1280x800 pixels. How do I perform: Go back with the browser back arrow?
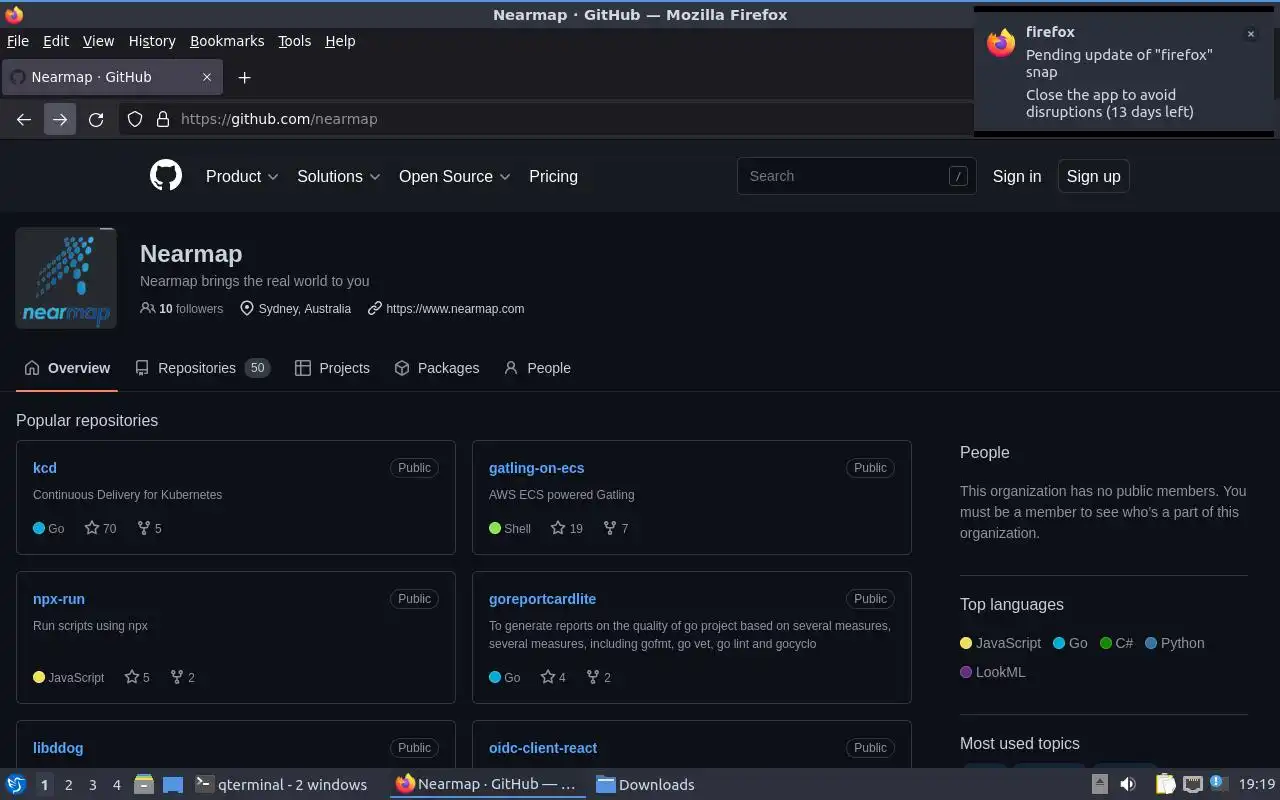click(24, 119)
